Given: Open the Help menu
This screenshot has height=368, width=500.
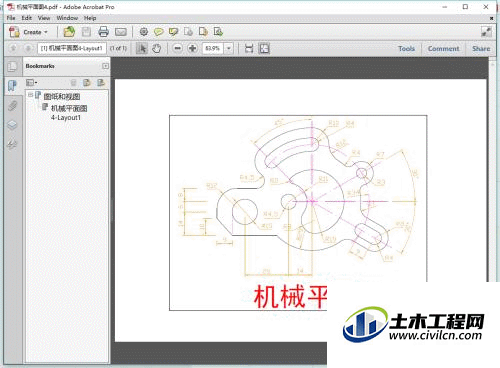Looking at the screenshot, I should click(90, 18).
